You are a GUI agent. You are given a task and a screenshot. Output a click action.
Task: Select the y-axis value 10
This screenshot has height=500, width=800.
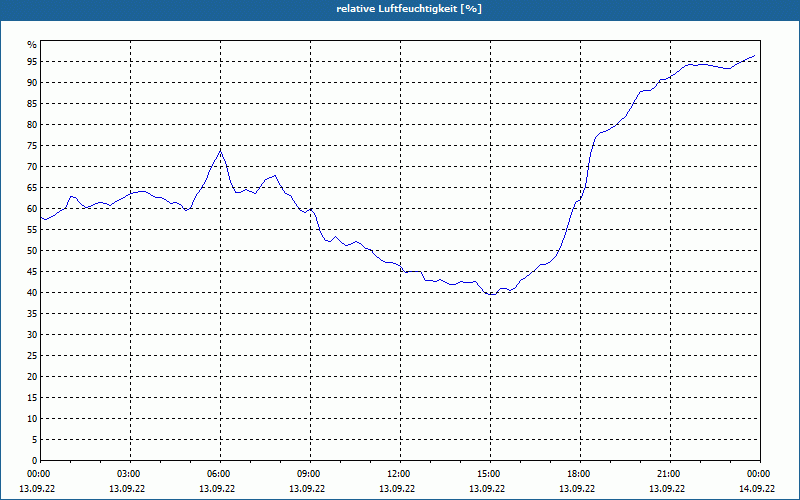coord(32,419)
